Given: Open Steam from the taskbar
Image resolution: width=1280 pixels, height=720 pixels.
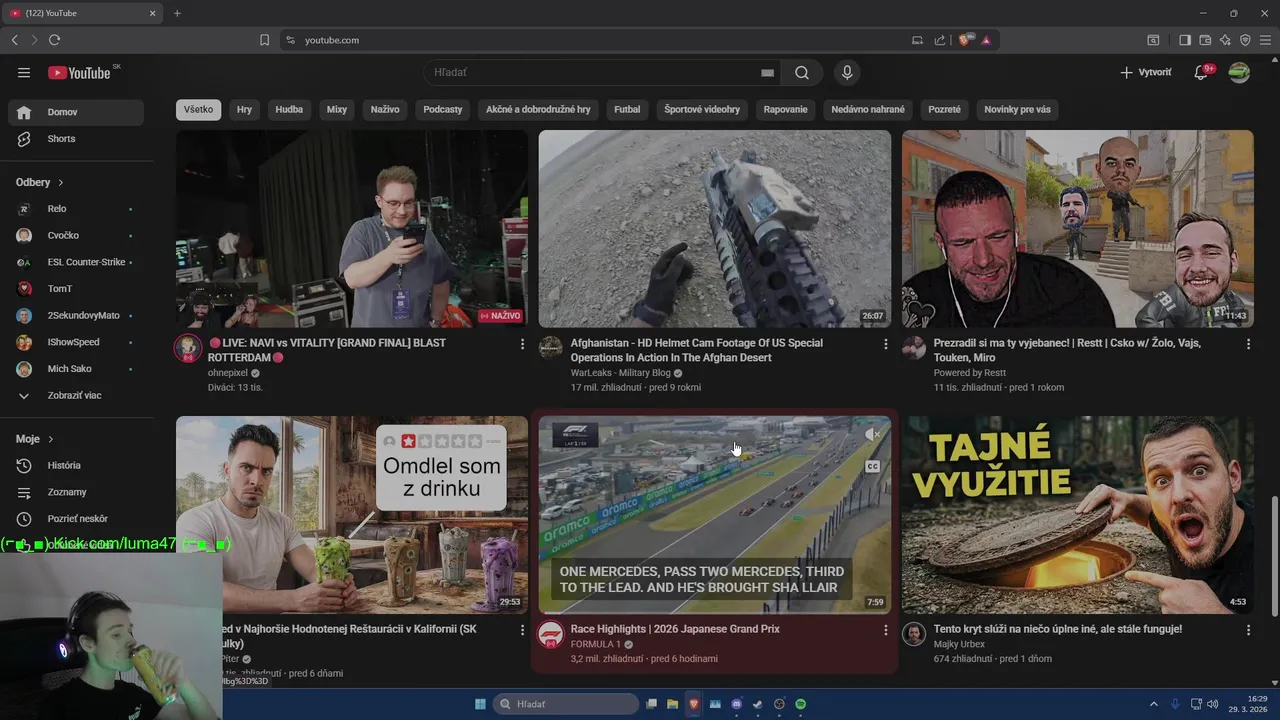Looking at the screenshot, I should pyautogui.click(x=758, y=704).
